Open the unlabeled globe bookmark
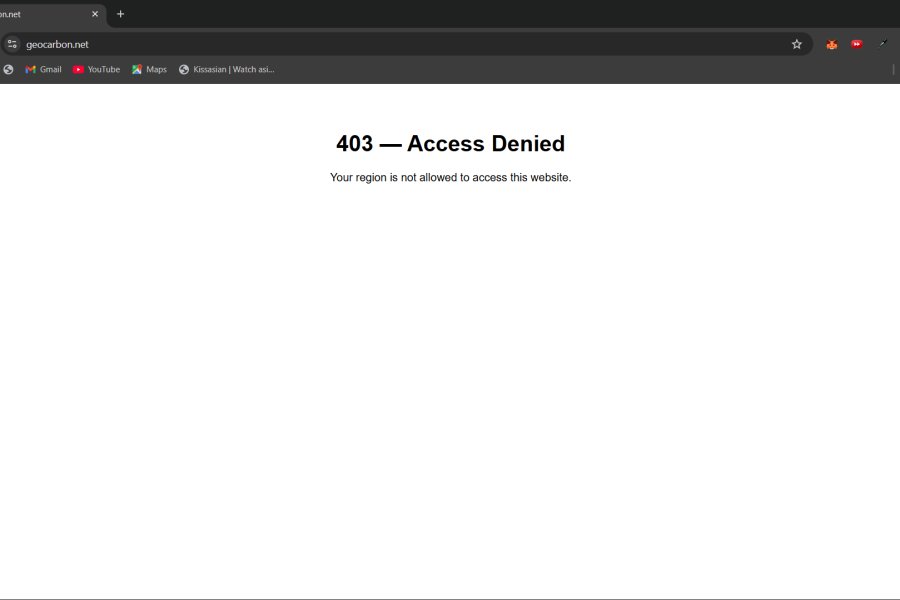The image size is (900, 600). [x=9, y=69]
